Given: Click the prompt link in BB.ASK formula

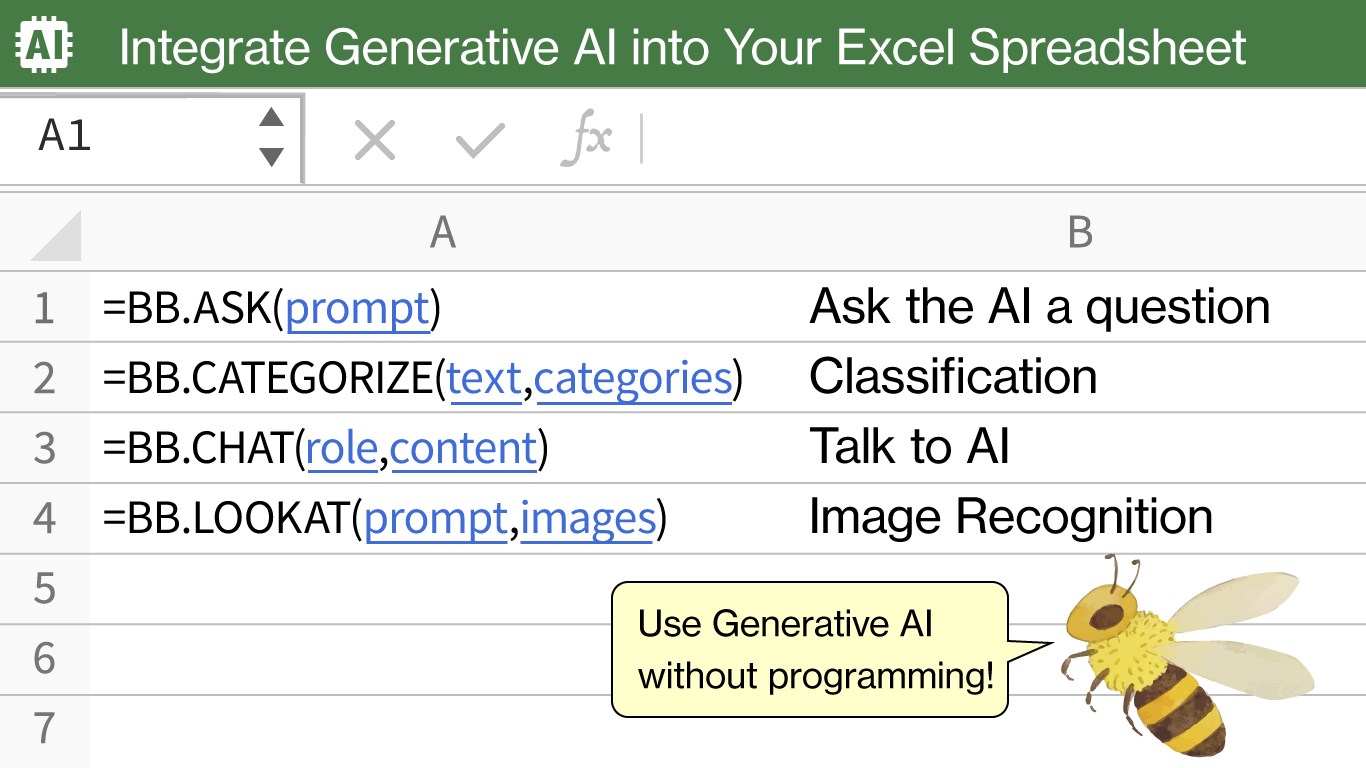Looking at the screenshot, I should [357, 308].
